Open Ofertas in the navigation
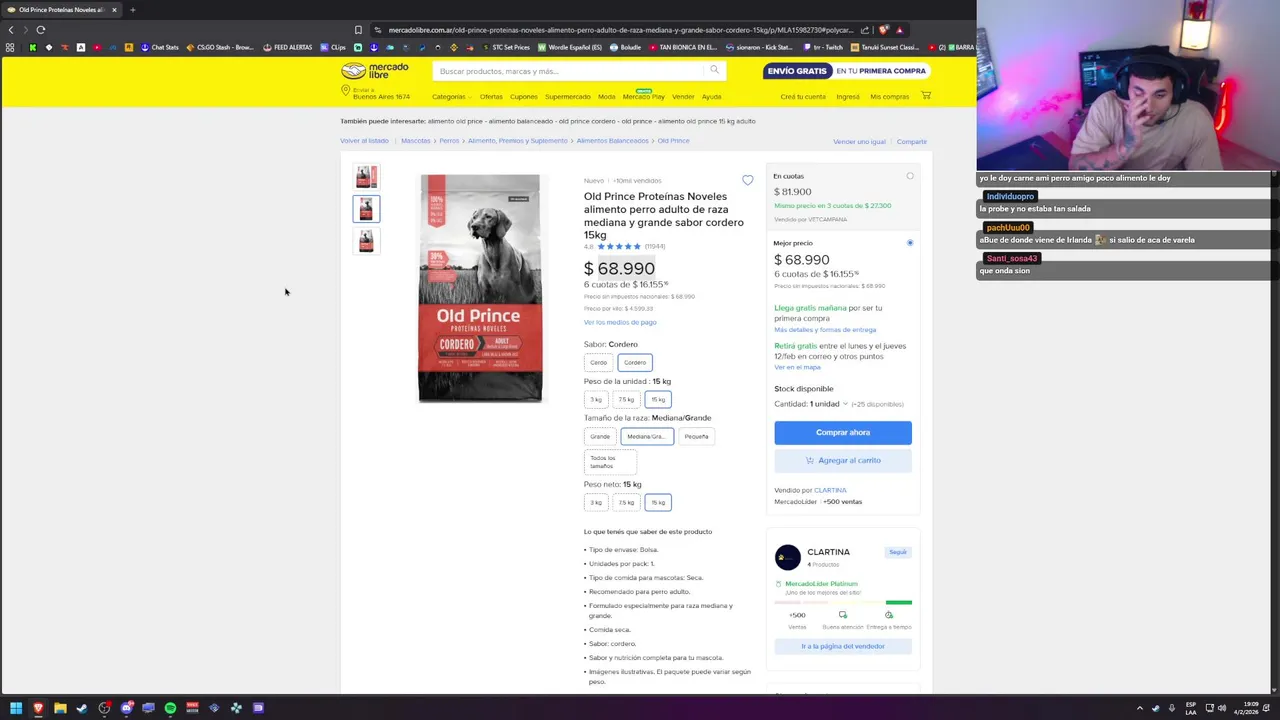 (x=491, y=97)
